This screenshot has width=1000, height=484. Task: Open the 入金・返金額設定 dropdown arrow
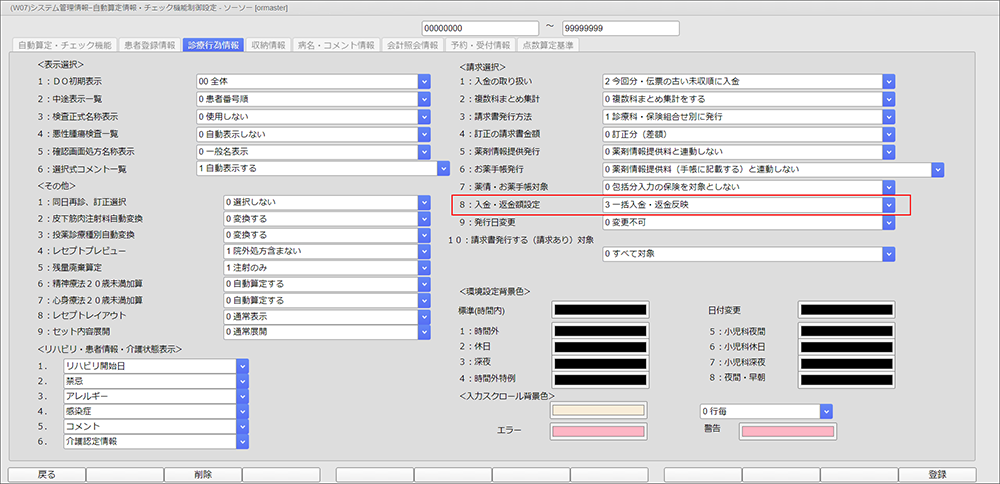(x=888, y=205)
